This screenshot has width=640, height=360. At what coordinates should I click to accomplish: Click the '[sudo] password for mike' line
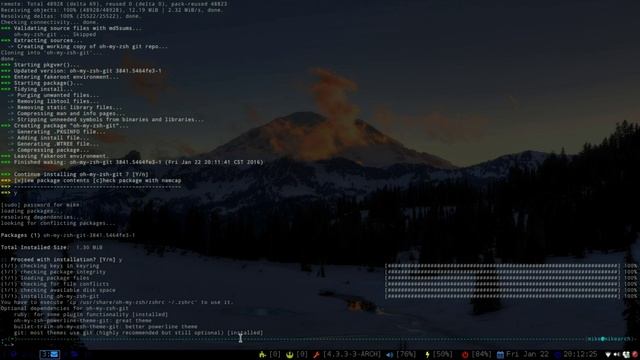click(x=40, y=205)
